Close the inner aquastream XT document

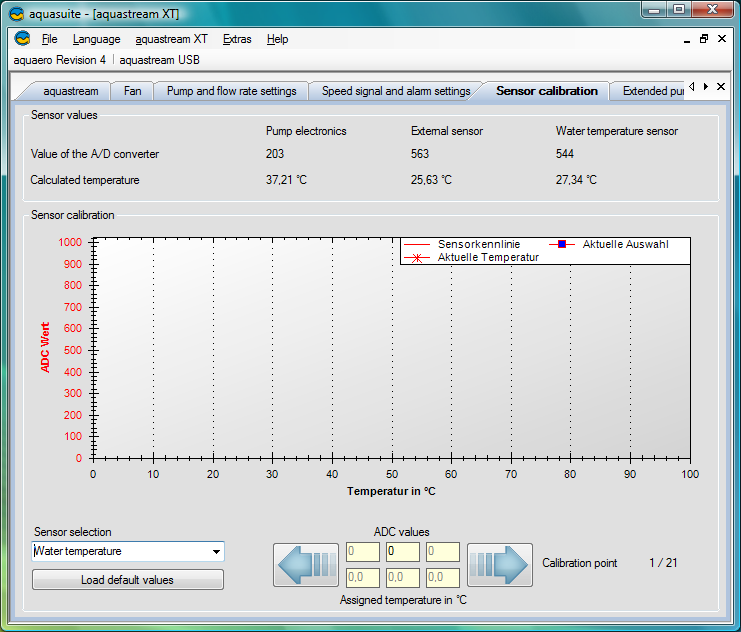722,39
